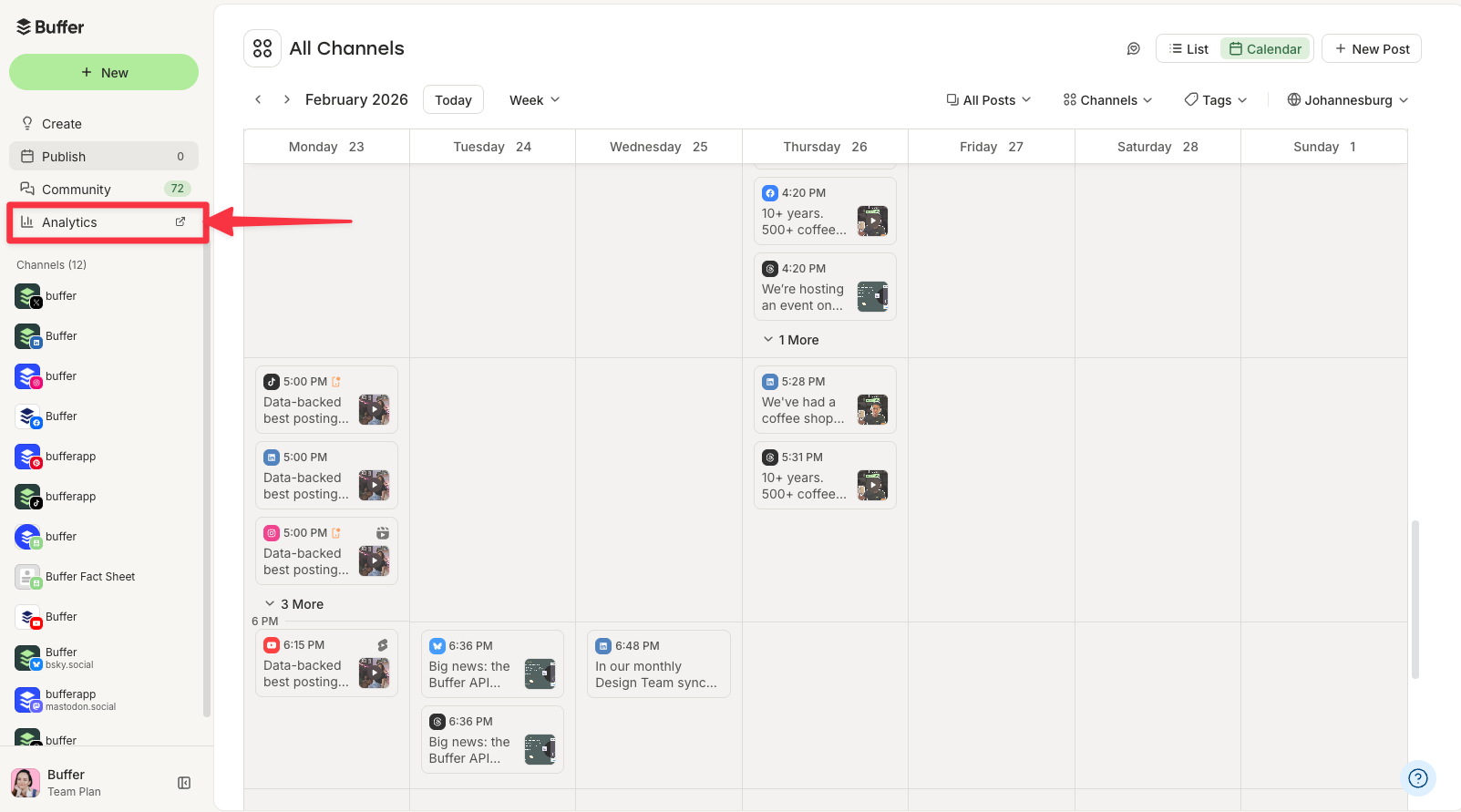Click Monday 23 column header

click(x=326, y=147)
